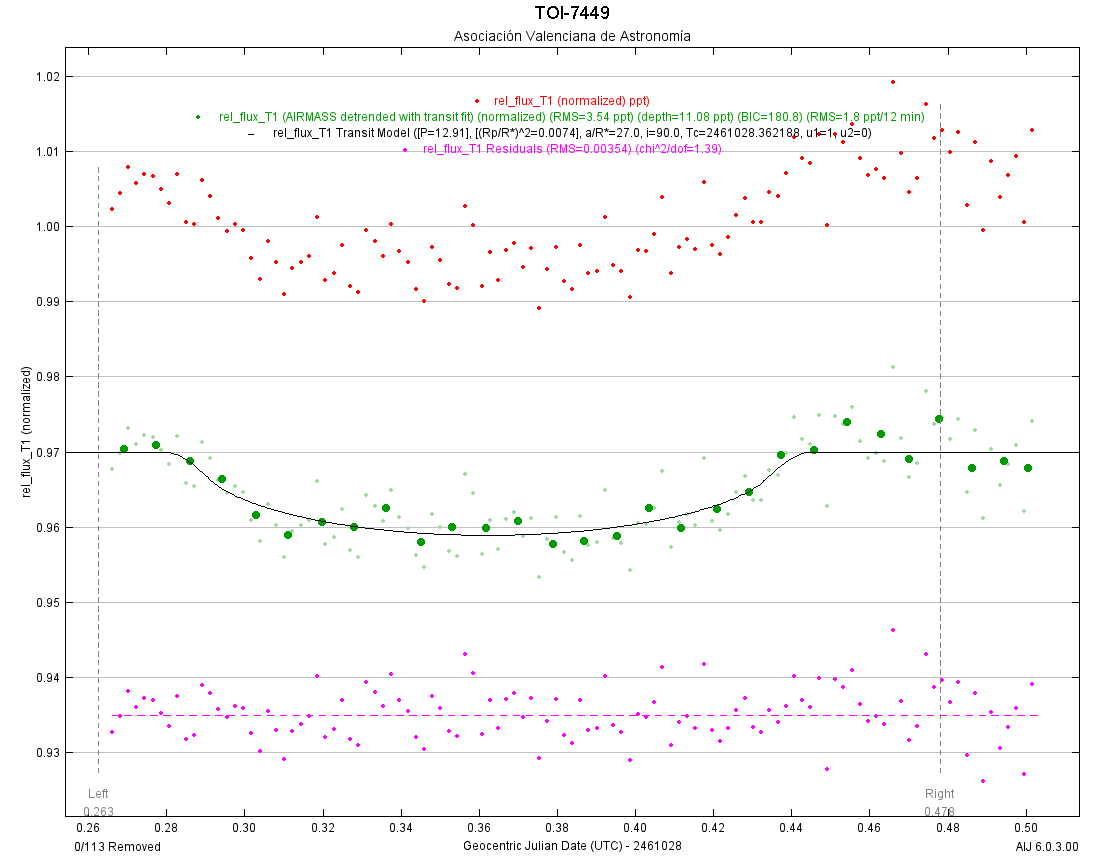Click the 1.02 y-axis tick label
Image resolution: width=1097 pixels, height=858 pixels.
46,77
